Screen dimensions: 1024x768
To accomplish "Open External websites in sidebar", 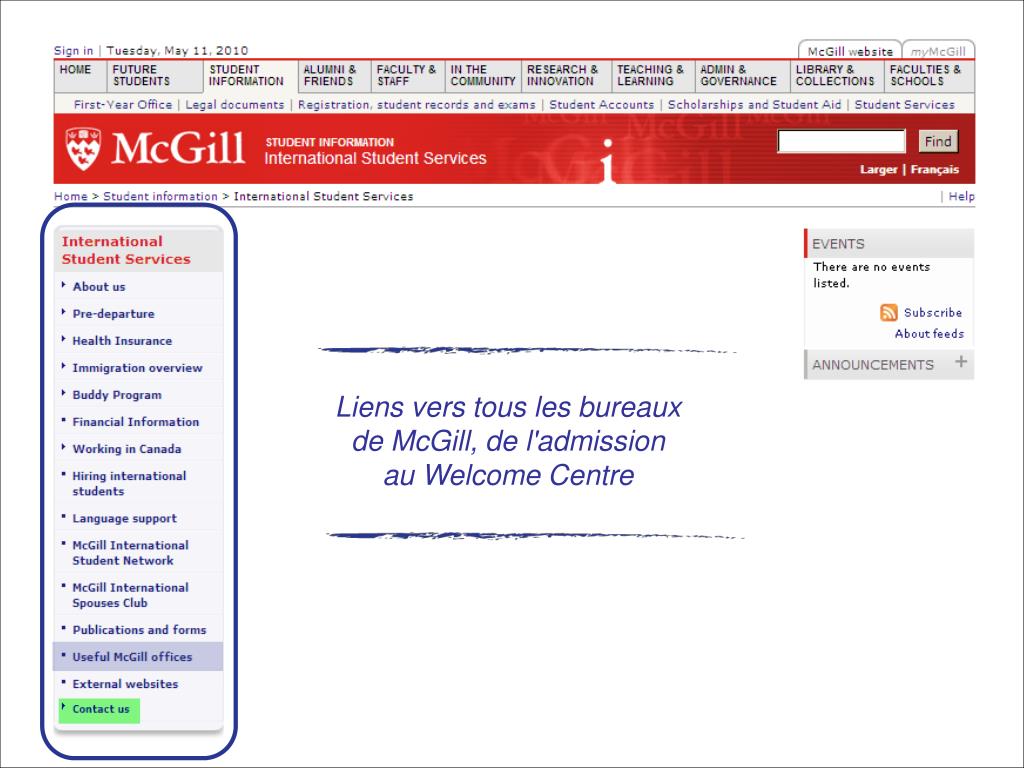I will (x=125, y=684).
